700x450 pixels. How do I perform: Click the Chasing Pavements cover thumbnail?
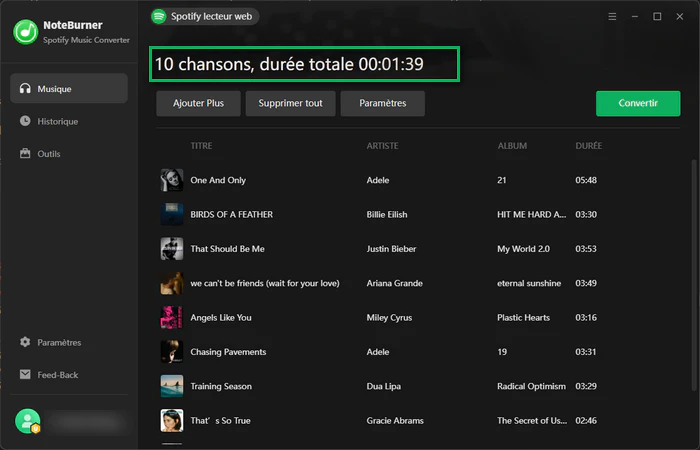coord(172,352)
